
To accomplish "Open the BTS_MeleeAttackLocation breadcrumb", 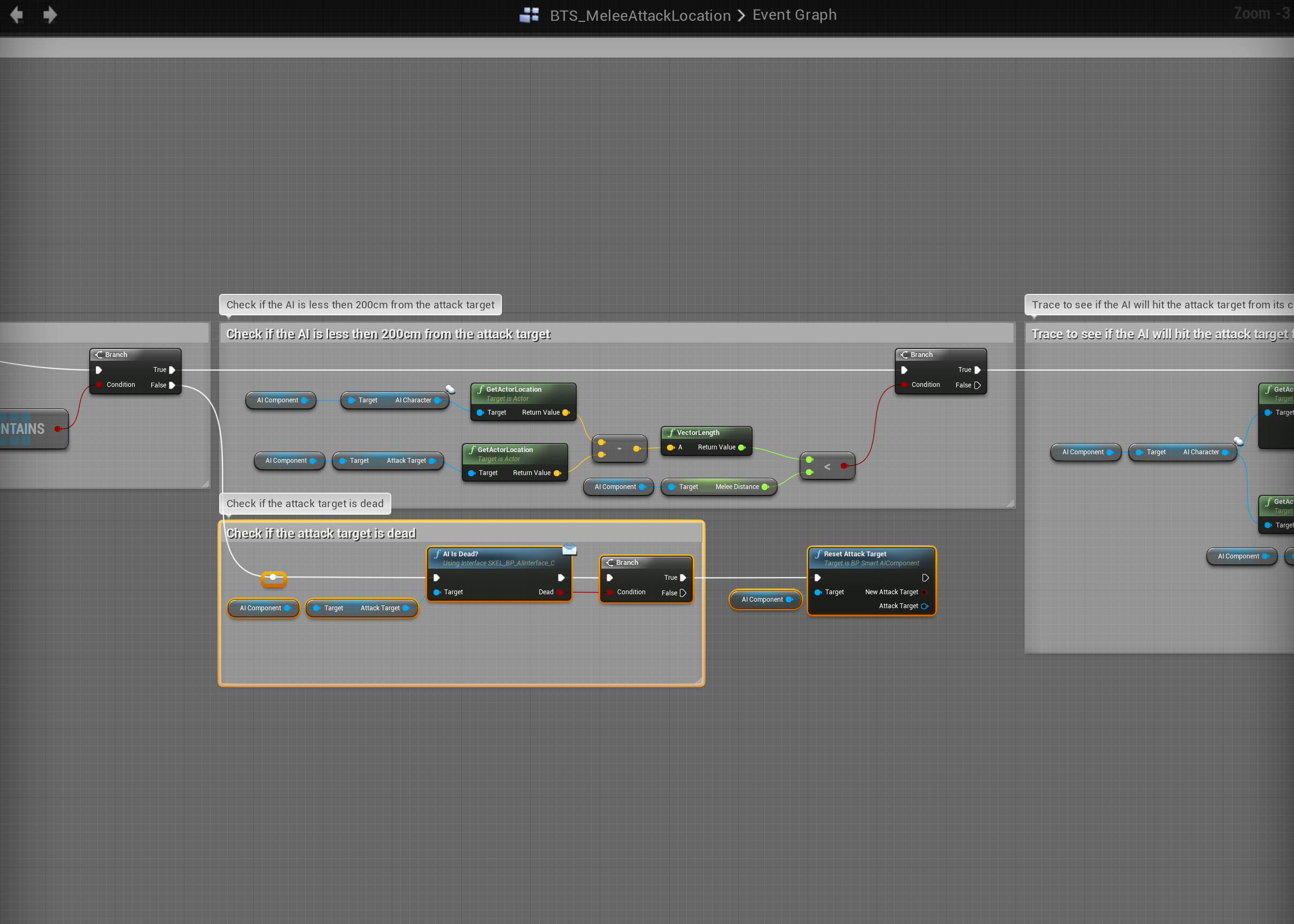I will 640,15.
